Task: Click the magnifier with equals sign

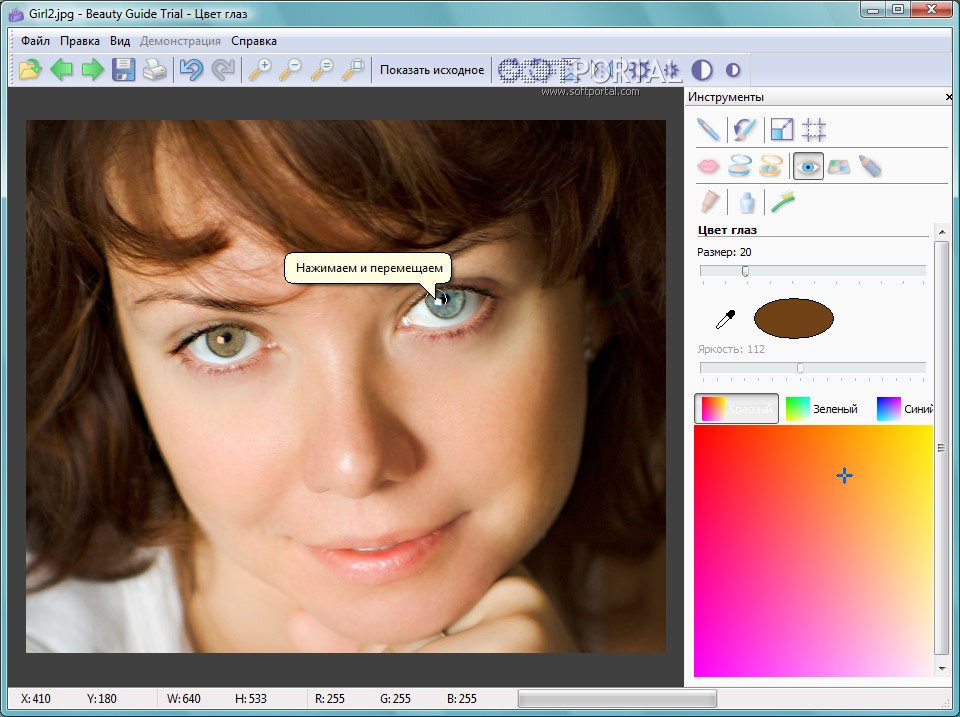Action: [x=321, y=70]
